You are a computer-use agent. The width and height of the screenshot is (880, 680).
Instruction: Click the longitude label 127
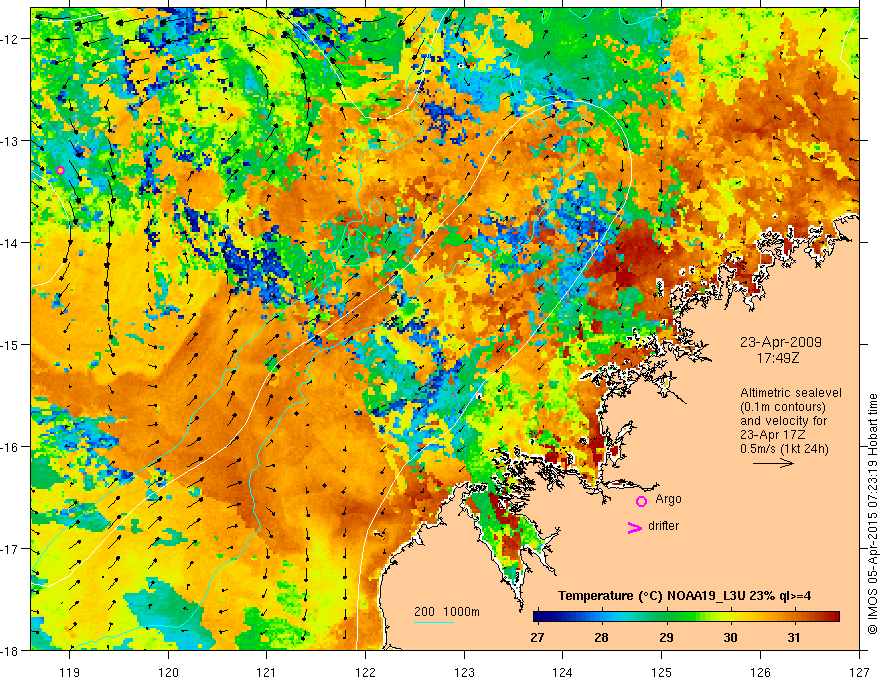[859, 672]
